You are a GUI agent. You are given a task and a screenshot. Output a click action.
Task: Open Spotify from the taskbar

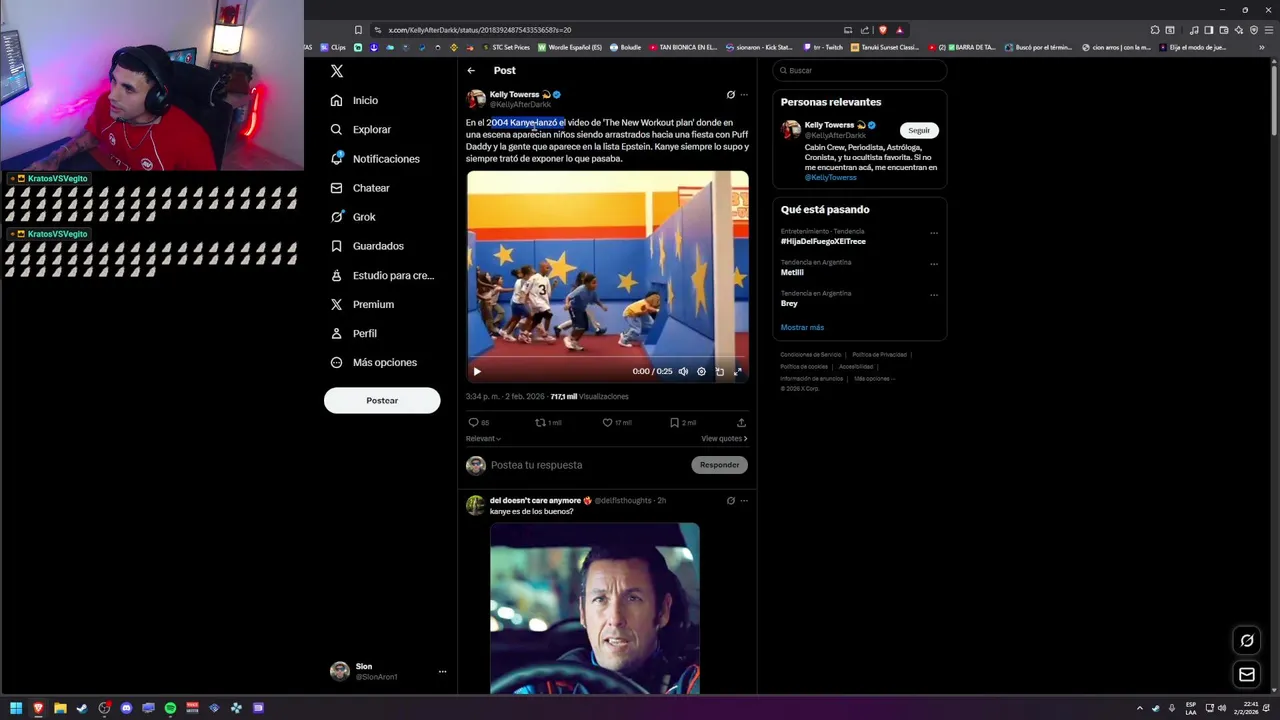(170, 708)
